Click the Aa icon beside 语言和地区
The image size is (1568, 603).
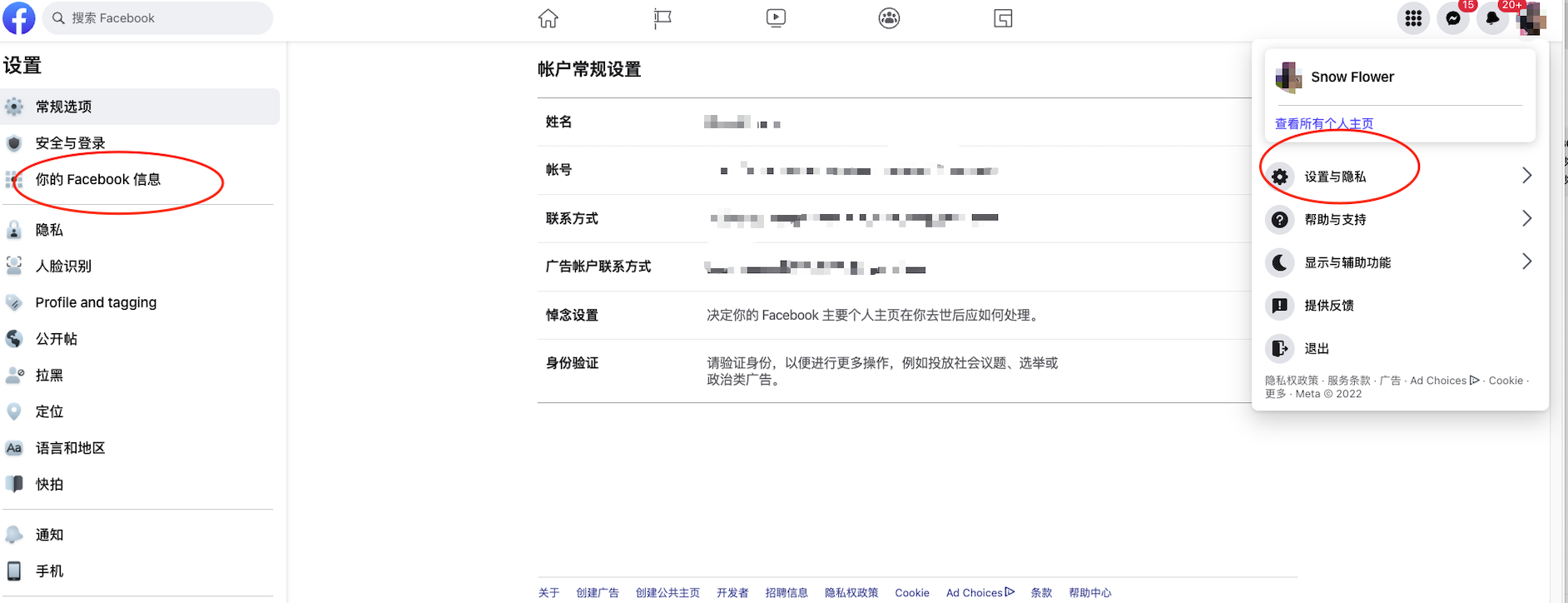click(14, 448)
